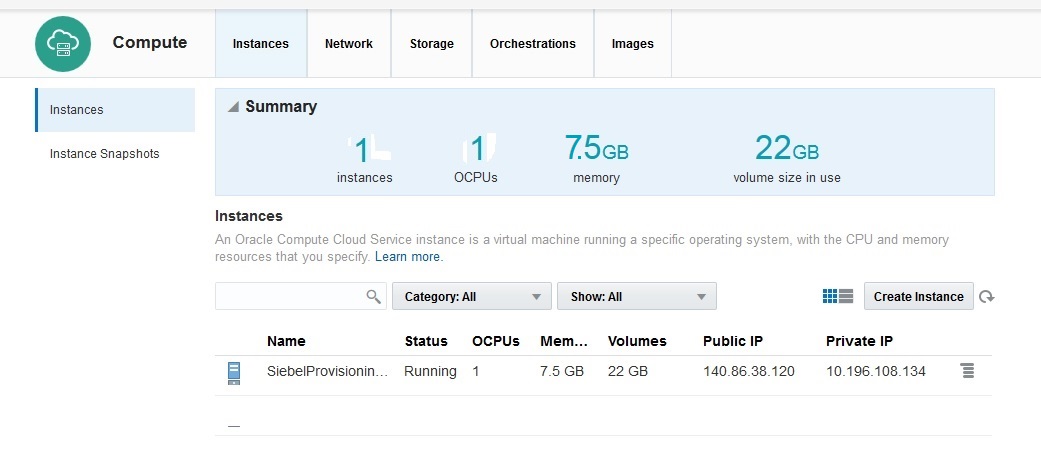Image resolution: width=1041 pixels, height=462 pixels.
Task: Click the private IP 10.196.108.134
Action: [x=876, y=371]
